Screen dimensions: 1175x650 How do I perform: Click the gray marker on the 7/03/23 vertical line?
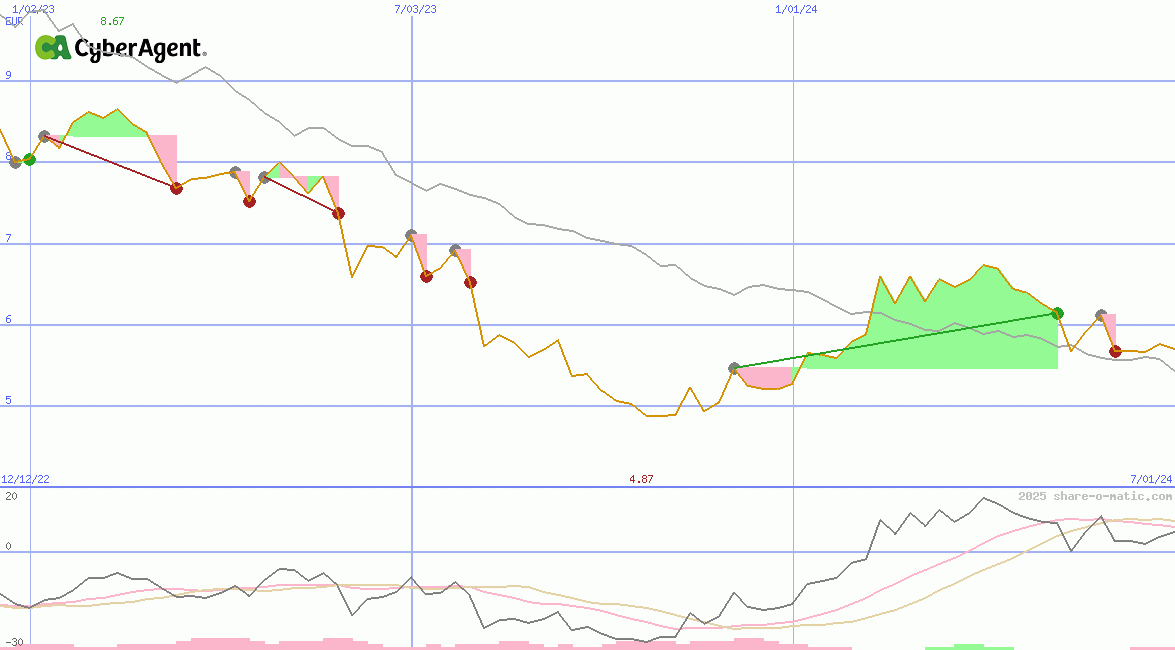pos(411,235)
